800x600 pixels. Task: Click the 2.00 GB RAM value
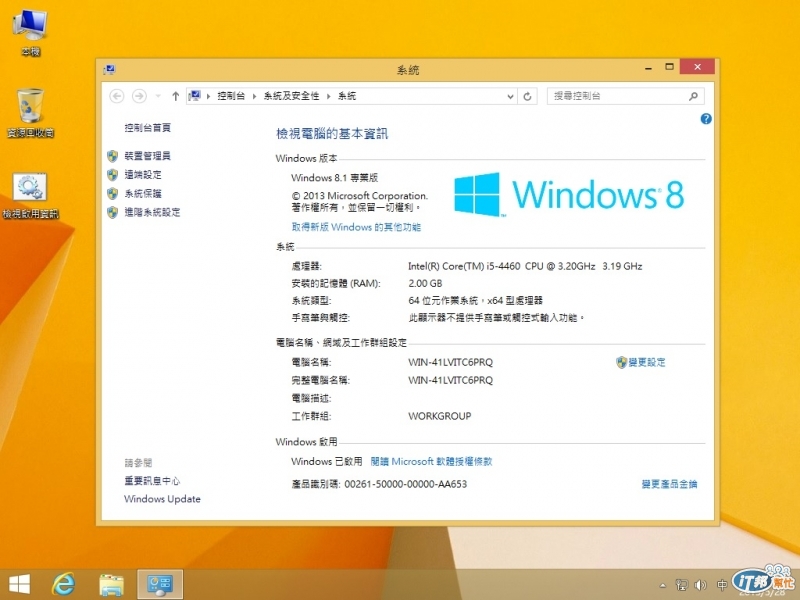pyautogui.click(x=425, y=283)
